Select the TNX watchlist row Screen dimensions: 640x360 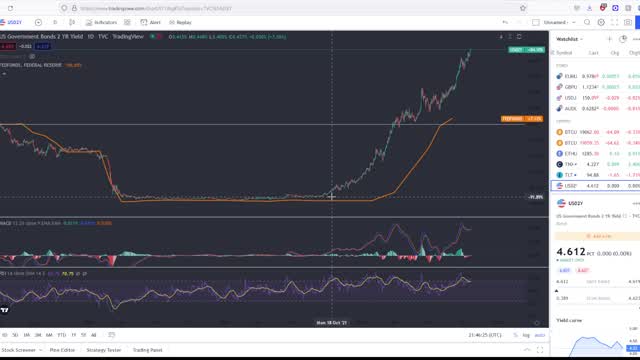pyautogui.click(x=596, y=164)
